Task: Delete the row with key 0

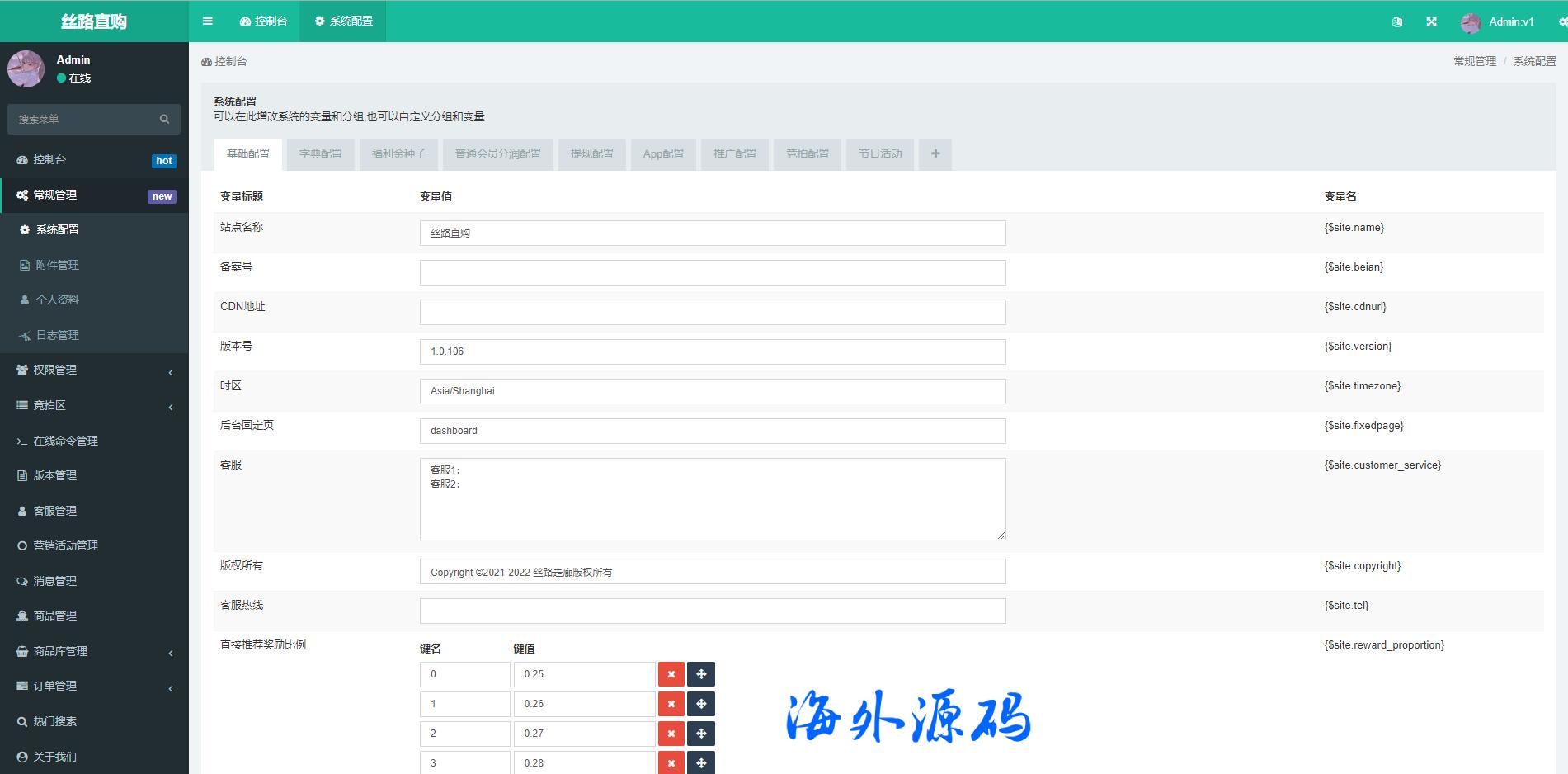Action: tap(671, 674)
